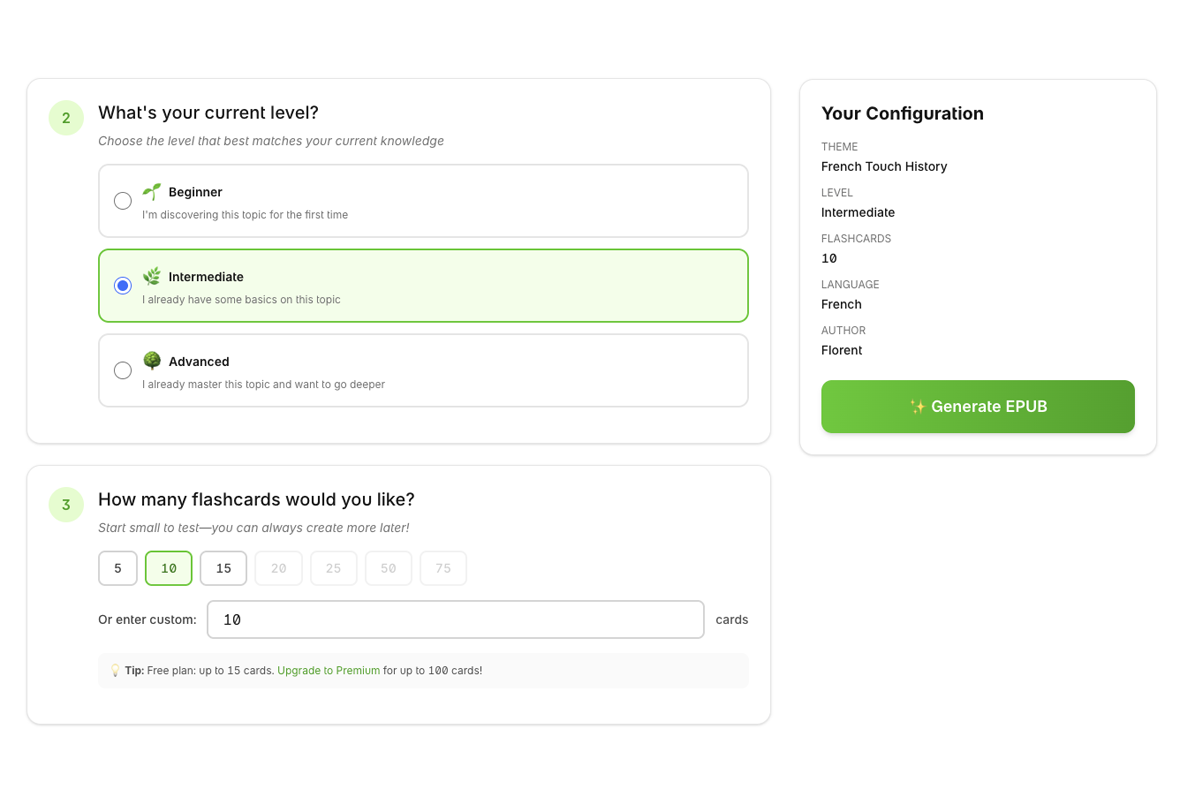This screenshot has width=1200, height=800.
Task: Click the tree icon next to Advanced
Action: click(x=152, y=360)
